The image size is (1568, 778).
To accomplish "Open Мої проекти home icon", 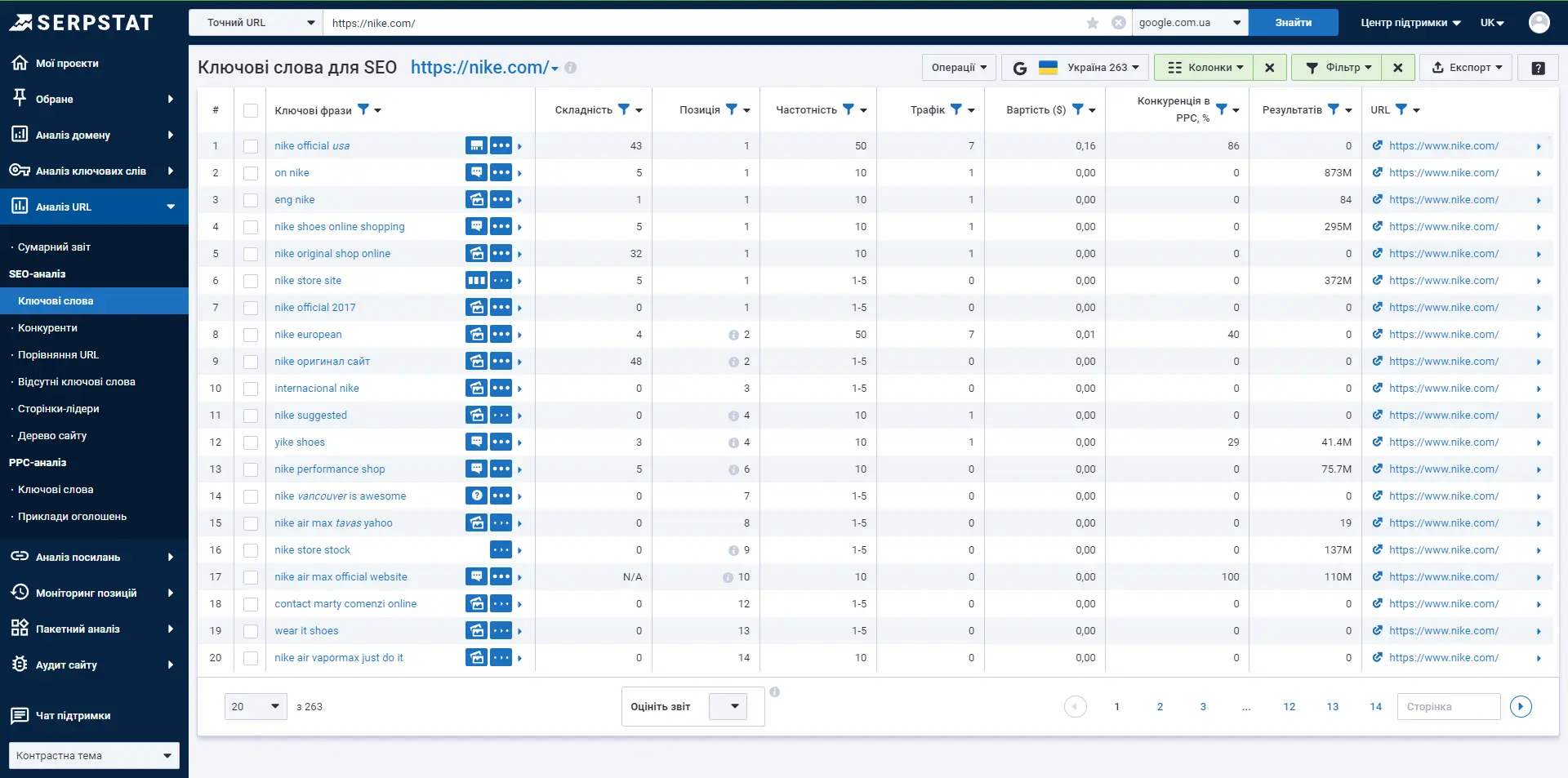I will tap(20, 63).
